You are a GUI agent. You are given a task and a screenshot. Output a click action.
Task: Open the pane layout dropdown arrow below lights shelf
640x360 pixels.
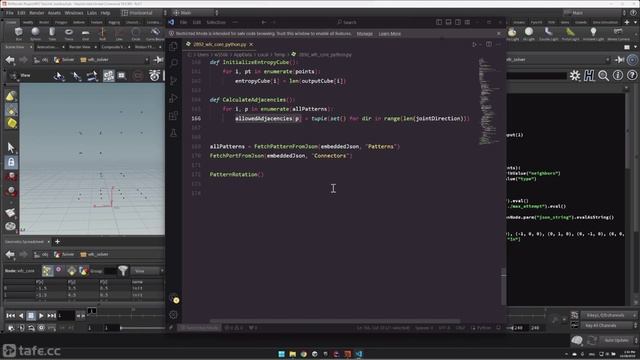coord(635,47)
